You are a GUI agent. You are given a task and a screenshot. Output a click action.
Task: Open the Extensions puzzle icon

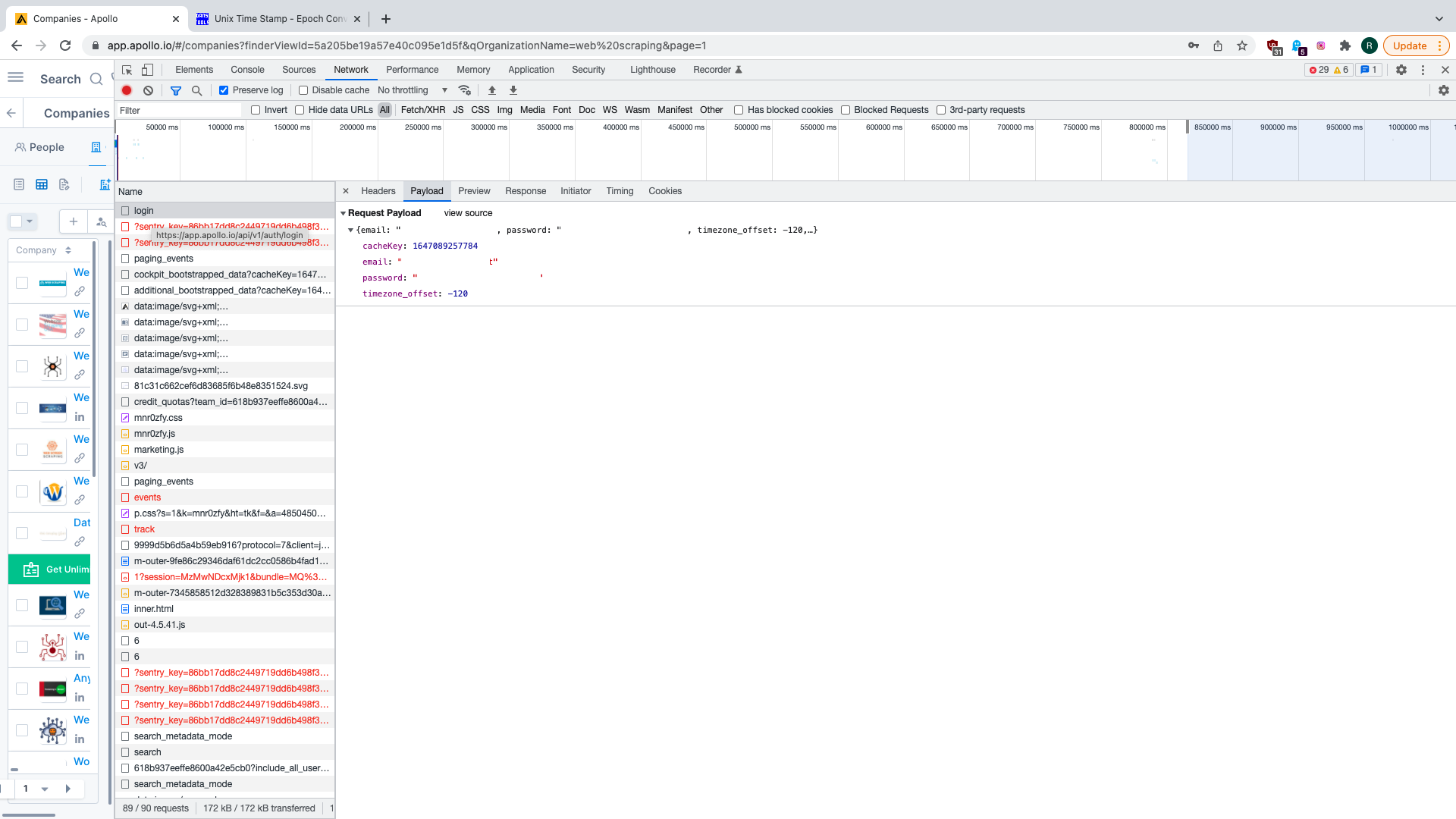[1345, 45]
